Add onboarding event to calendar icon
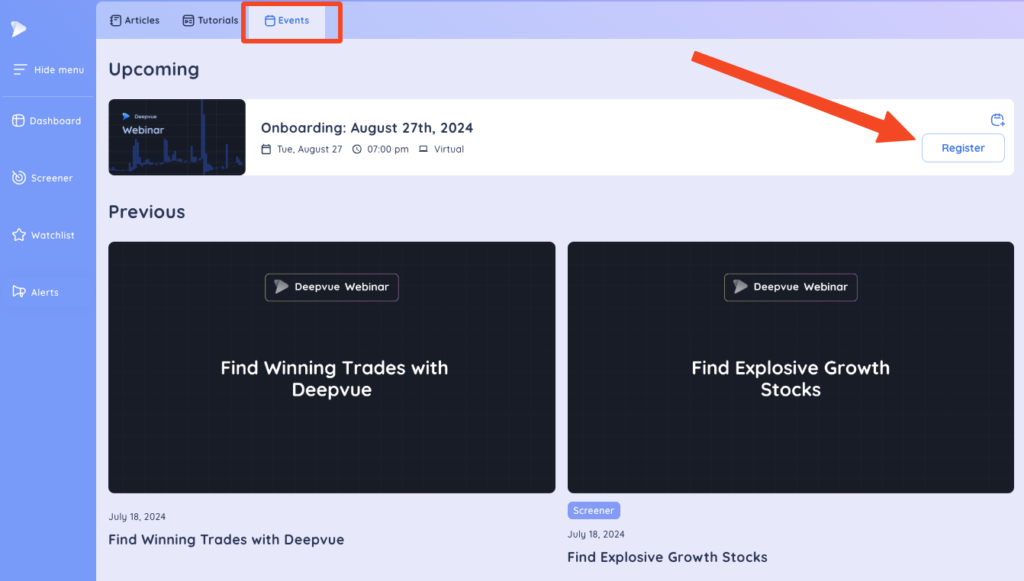This screenshot has width=1024, height=581. coord(997,119)
